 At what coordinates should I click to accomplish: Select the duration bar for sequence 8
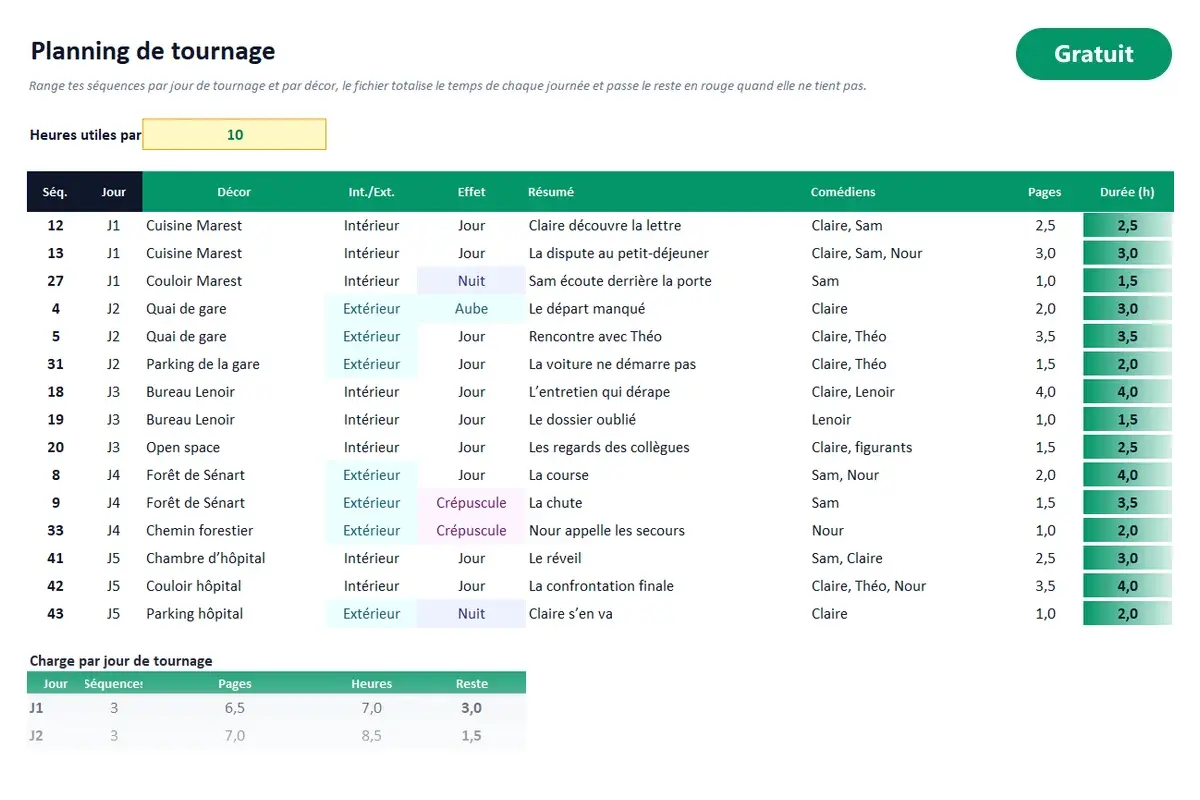tap(1127, 476)
